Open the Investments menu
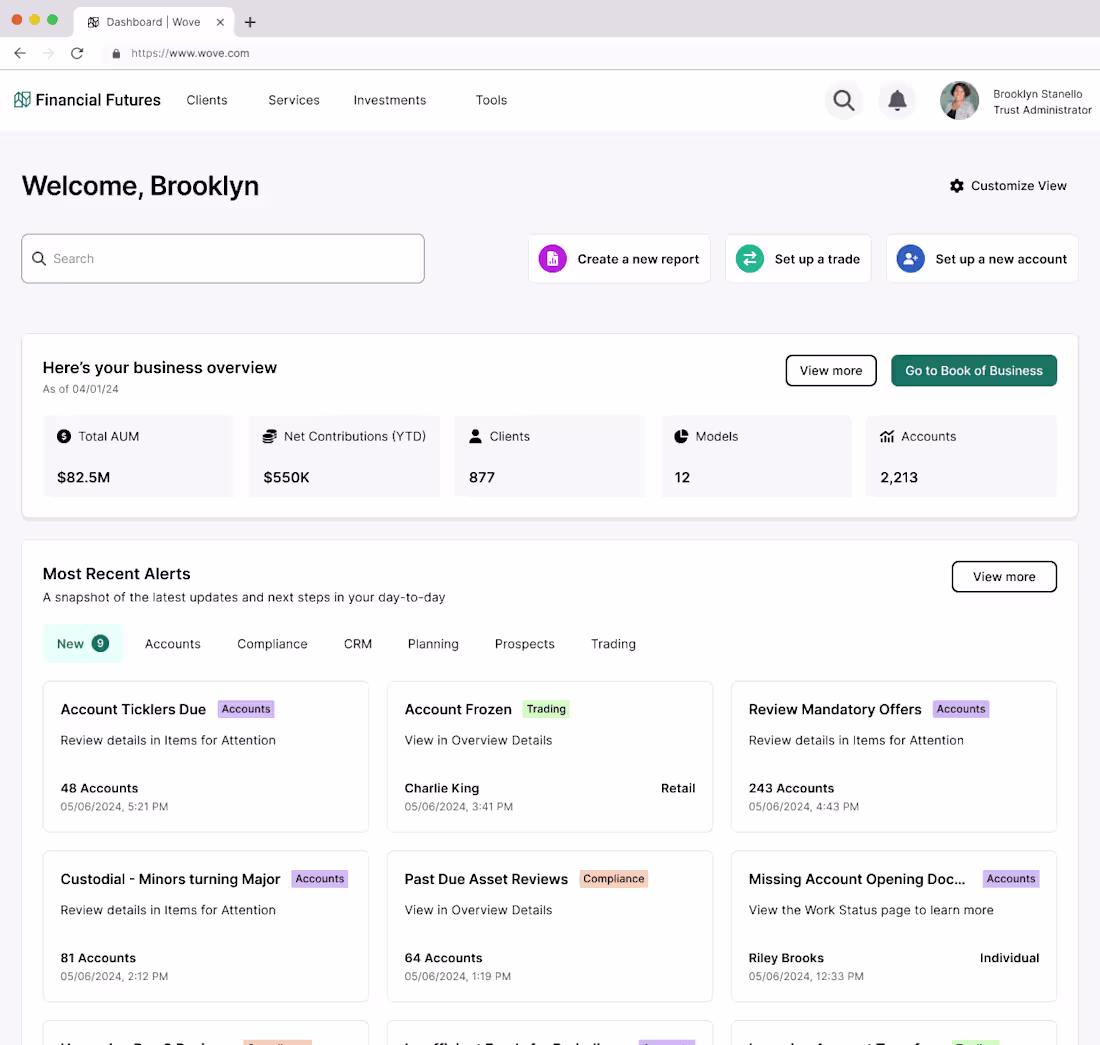This screenshot has width=1100, height=1045. [390, 100]
